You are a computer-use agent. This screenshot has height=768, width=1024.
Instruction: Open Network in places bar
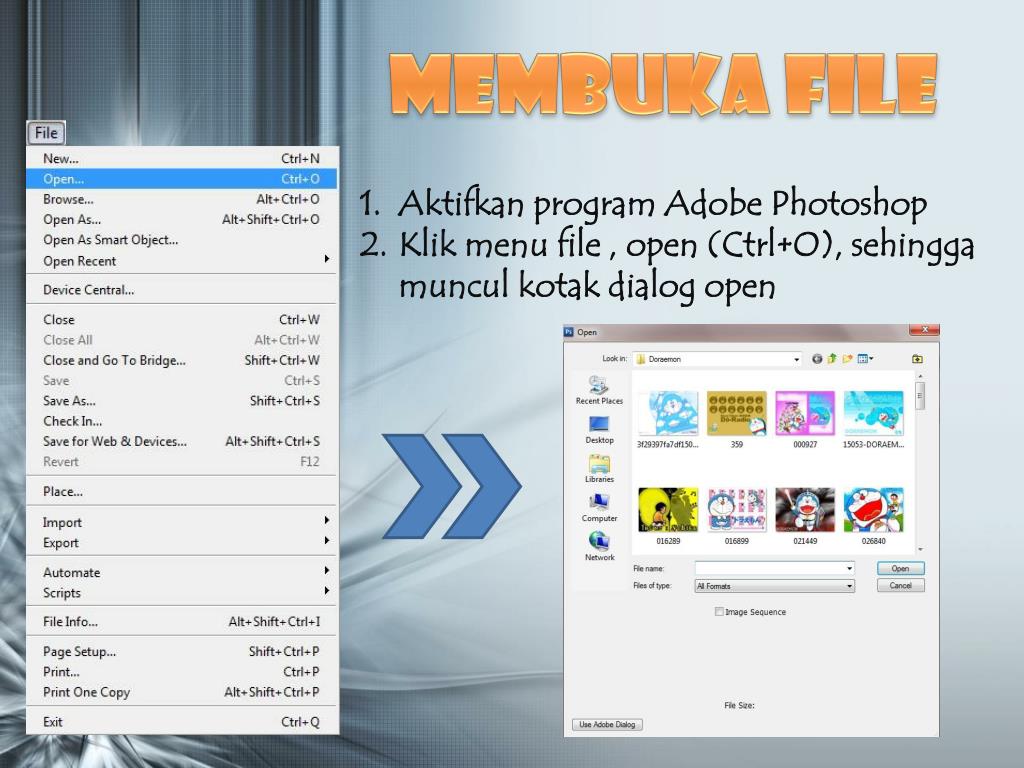click(599, 547)
